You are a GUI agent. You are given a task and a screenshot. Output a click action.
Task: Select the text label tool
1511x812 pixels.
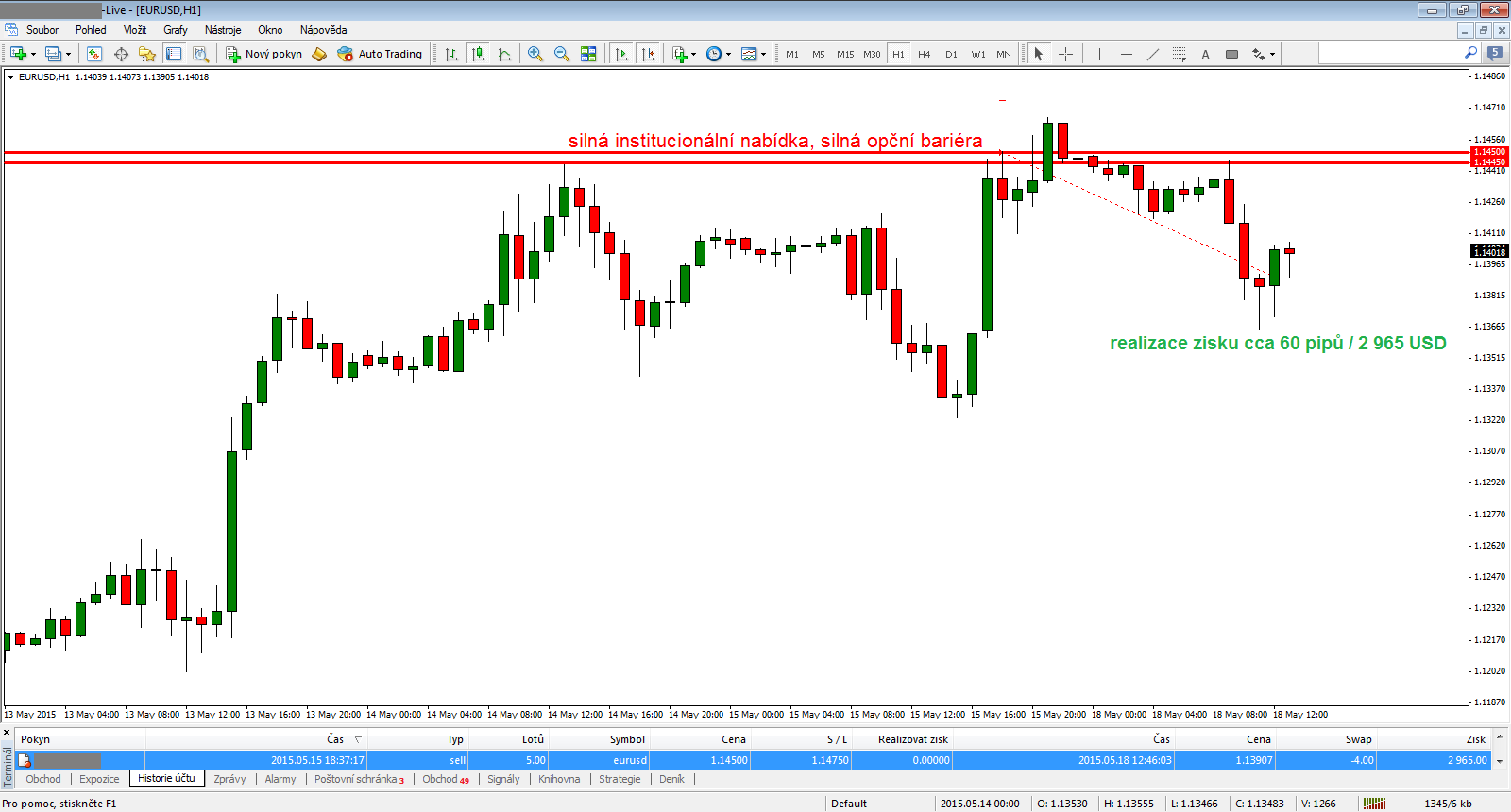pos(1231,54)
